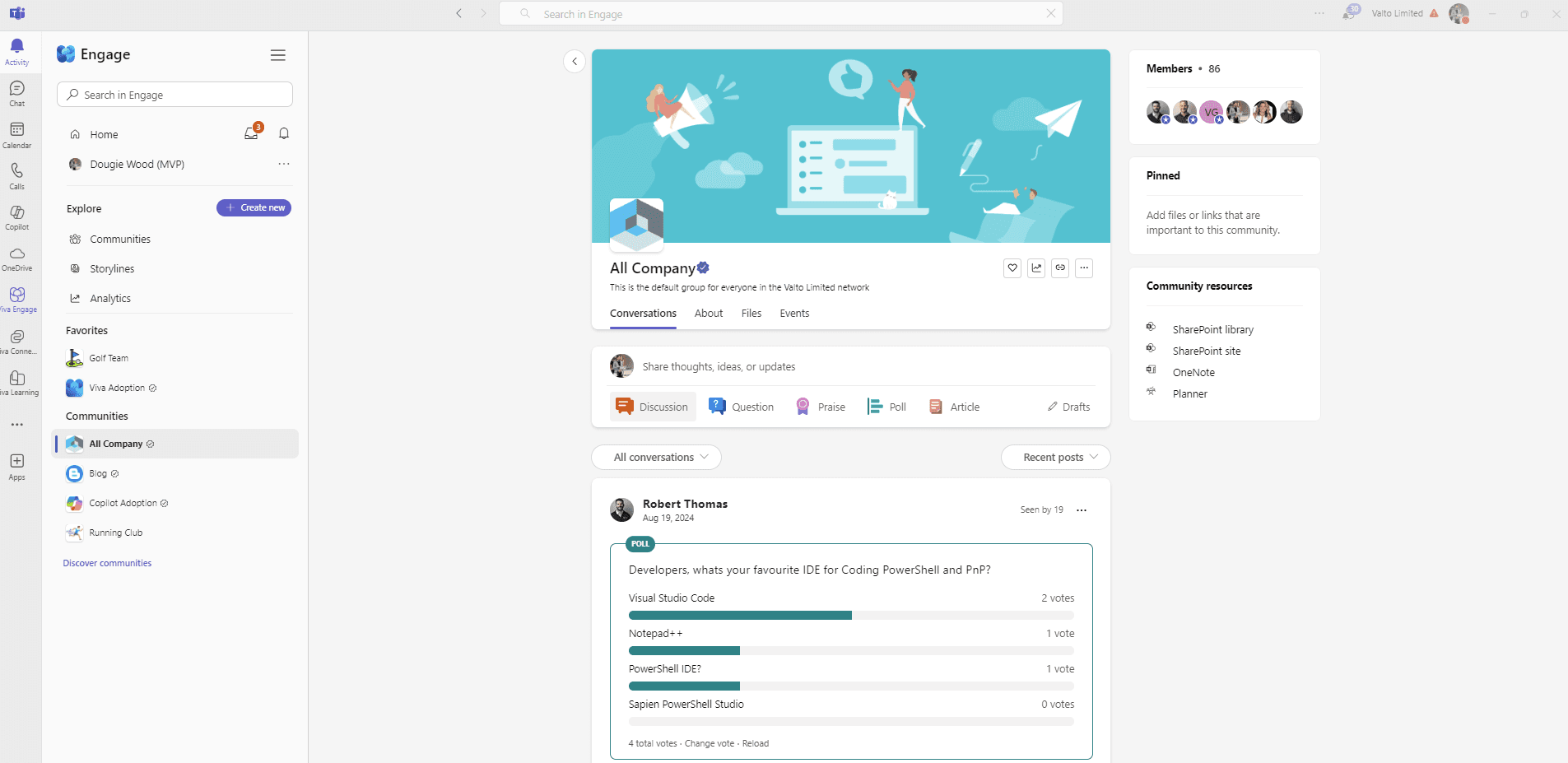Switch to the About tab

709,314
